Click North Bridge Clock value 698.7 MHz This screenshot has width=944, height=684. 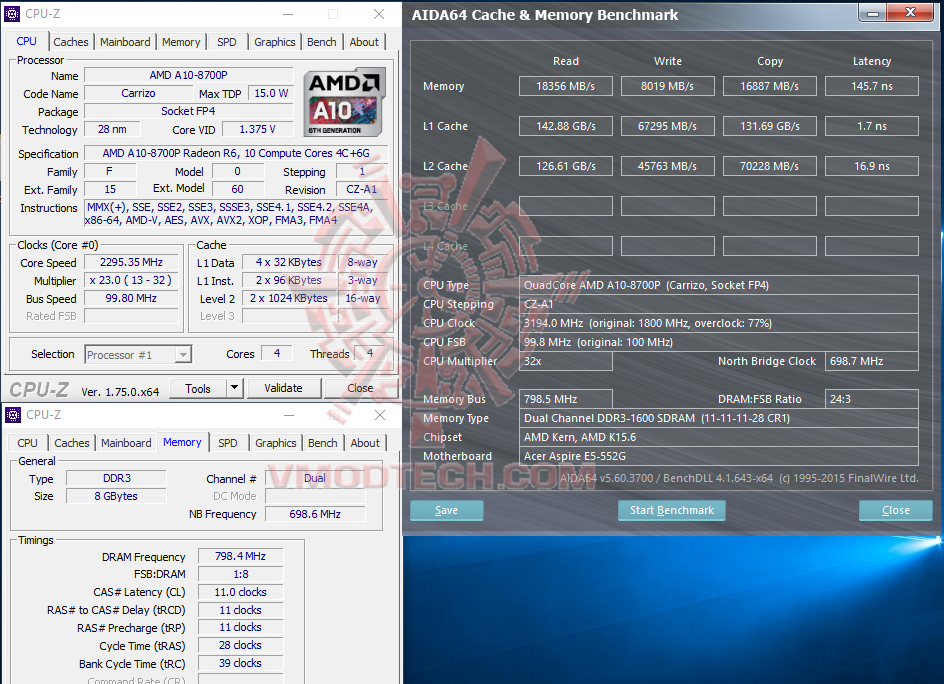click(872, 361)
